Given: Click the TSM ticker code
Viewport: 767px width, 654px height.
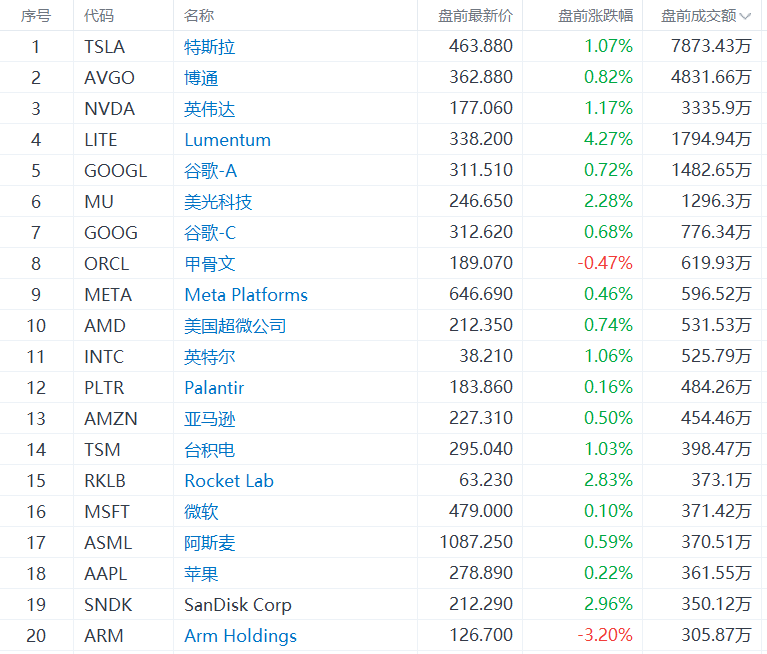Looking at the screenshot, I should [103, 450].
